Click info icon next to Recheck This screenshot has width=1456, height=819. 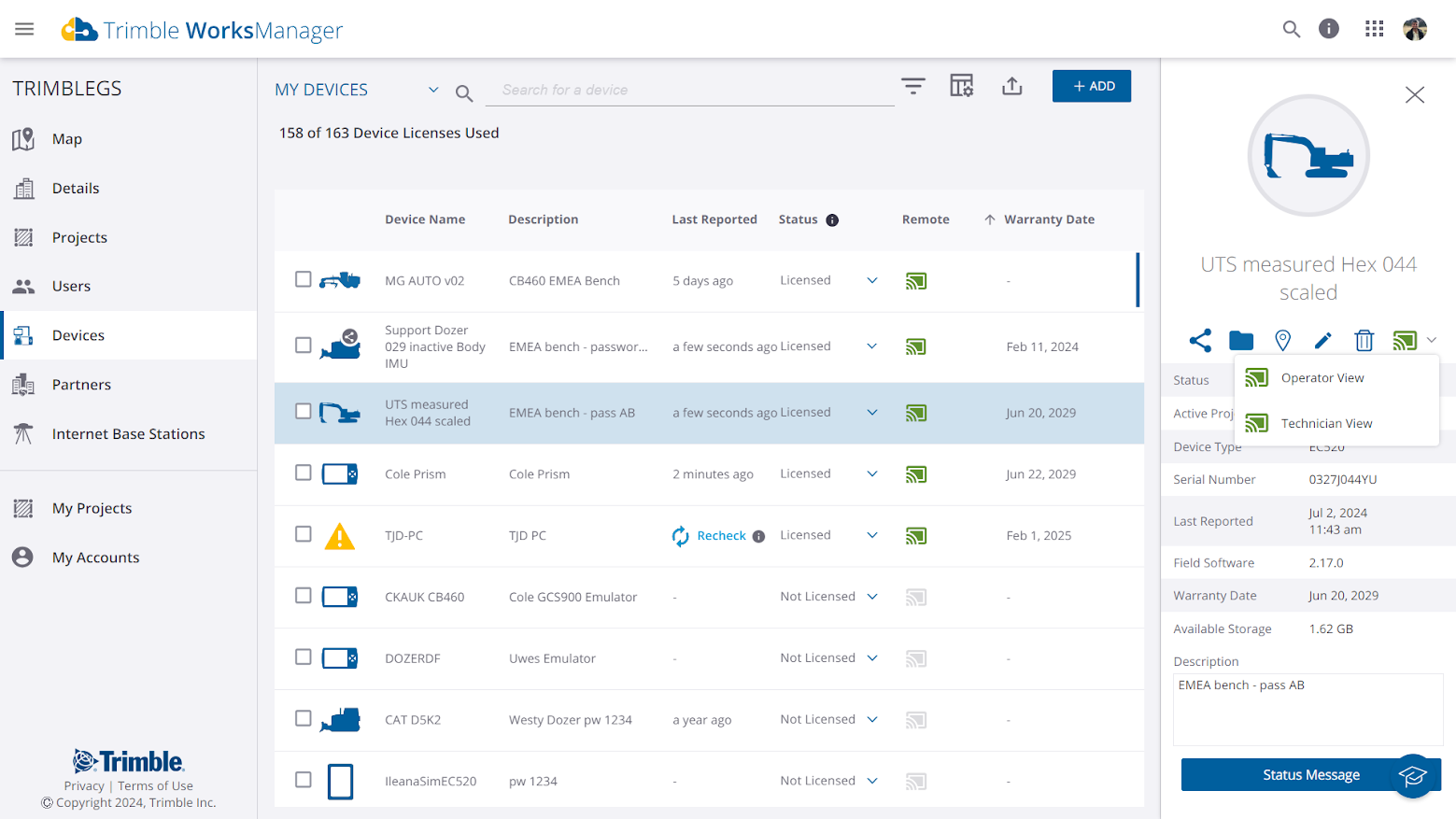click(758, 536)
